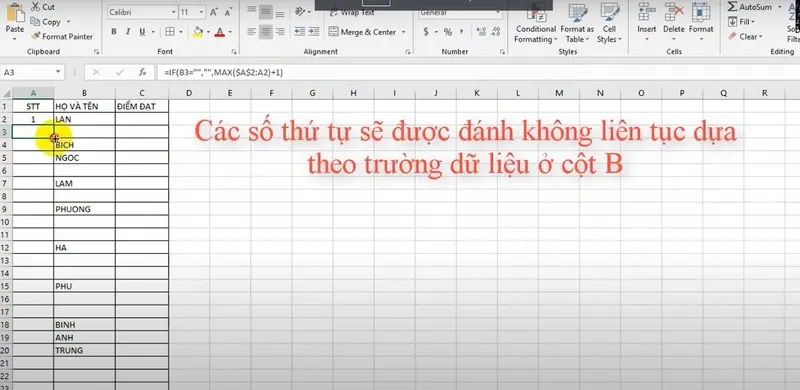Cancel formula entry X button
This screenshot has height=390, width=800.
pos(96,72)
